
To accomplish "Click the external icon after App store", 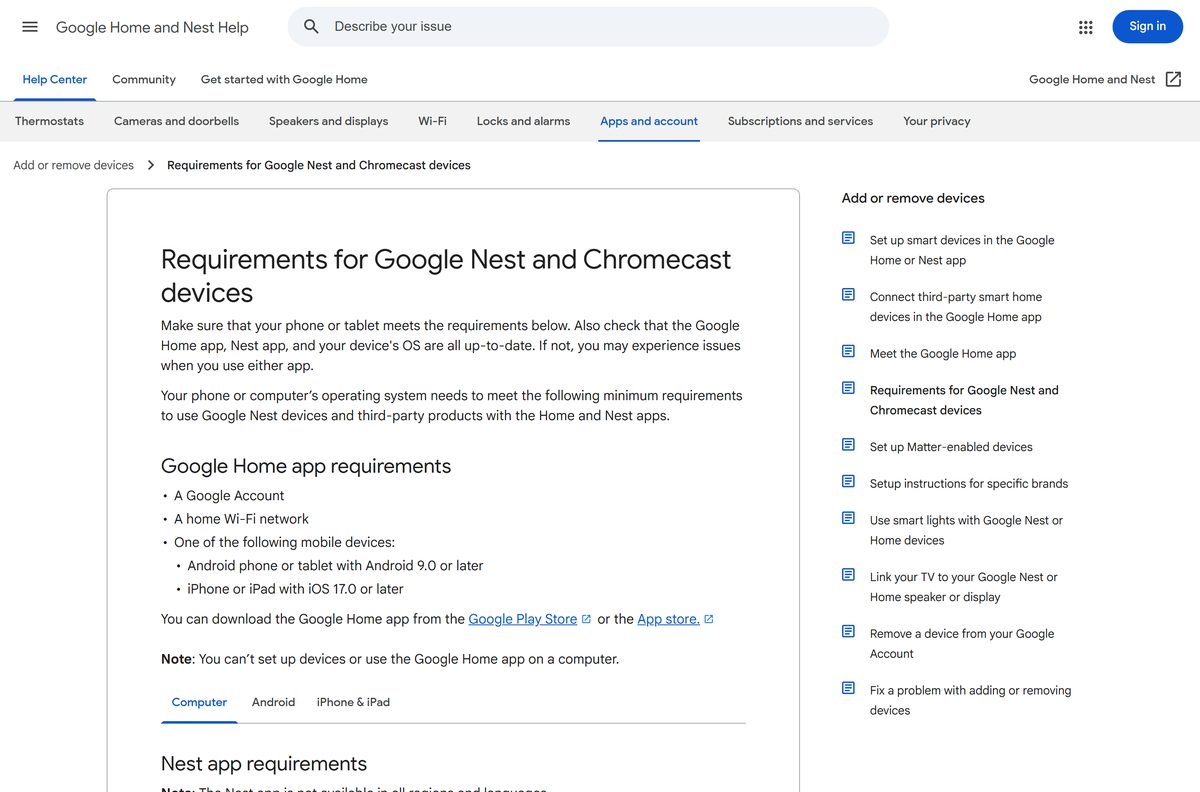I will 709,619.
